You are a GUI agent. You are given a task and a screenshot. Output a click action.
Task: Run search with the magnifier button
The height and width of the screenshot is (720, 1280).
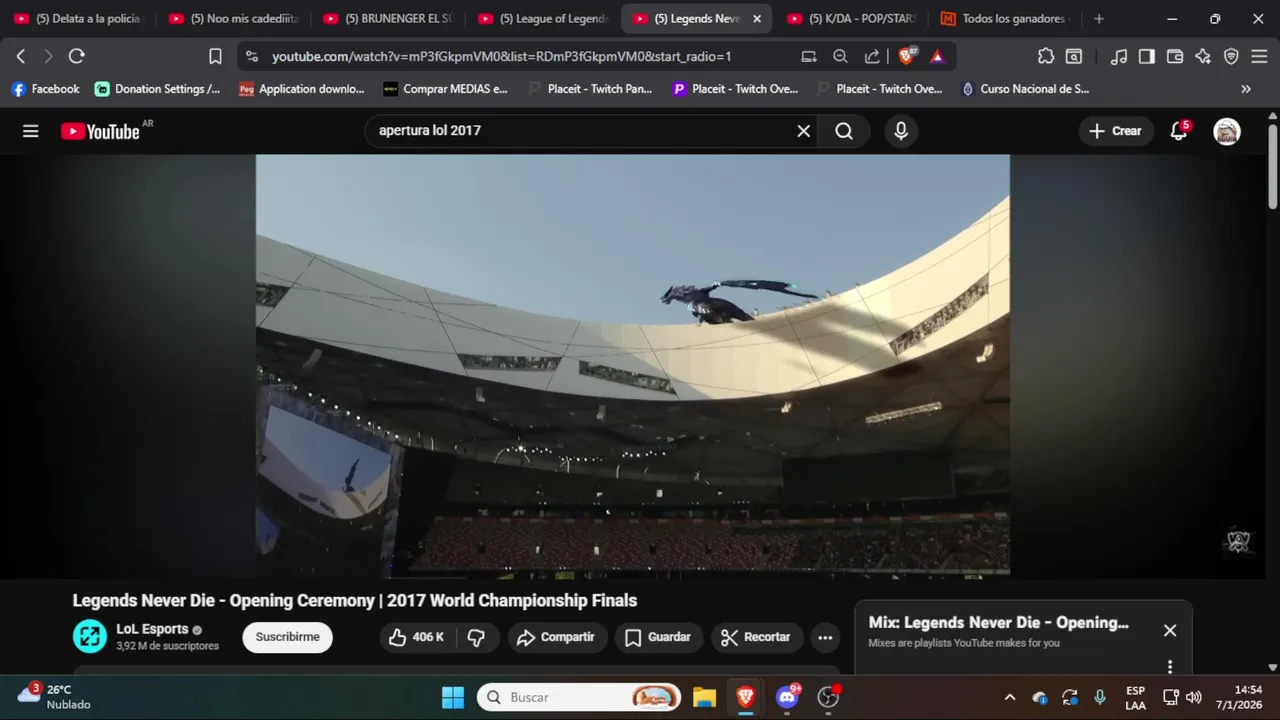pos(844,131)
